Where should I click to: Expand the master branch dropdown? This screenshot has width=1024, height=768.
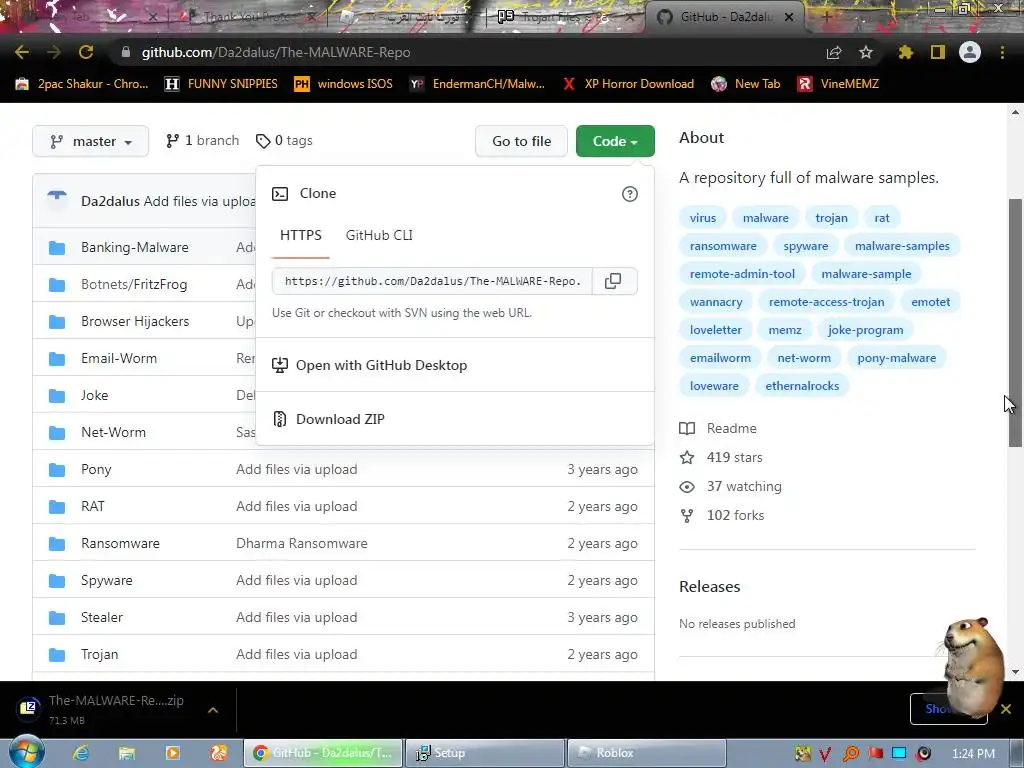coord(91,141)
